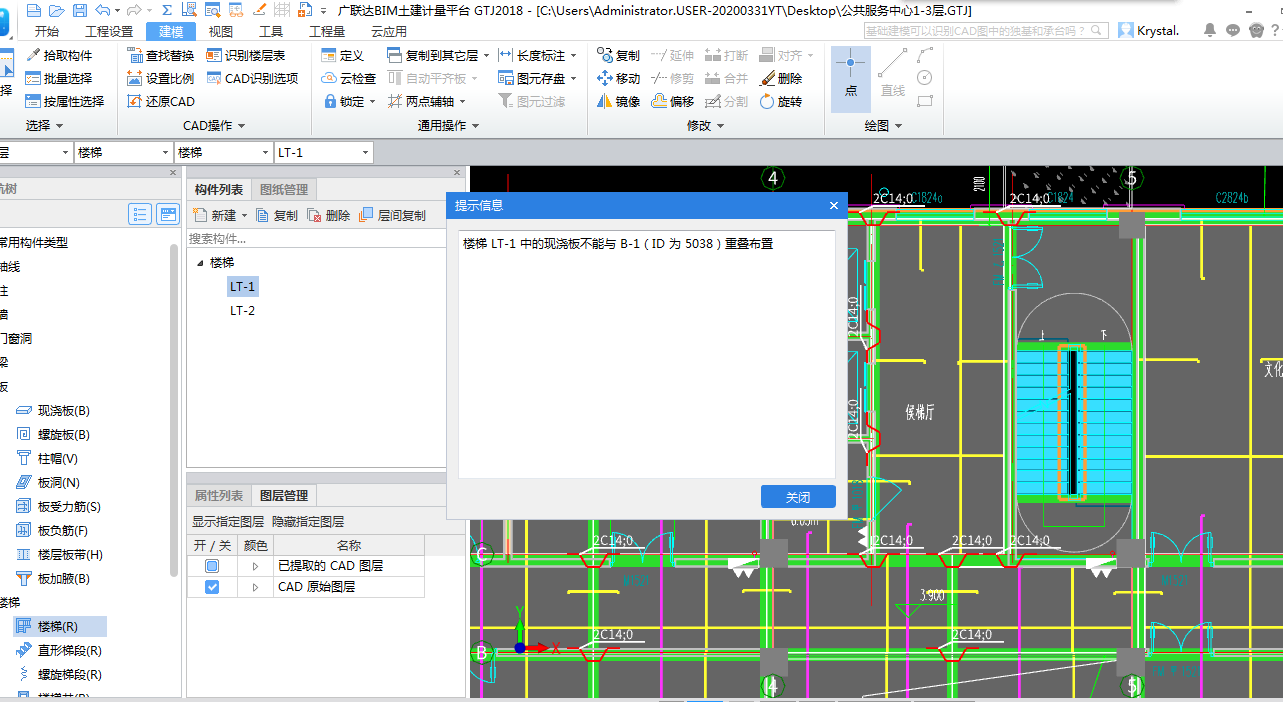Select the circle drawing tool

pyautogui.click(x=925, y=78)
